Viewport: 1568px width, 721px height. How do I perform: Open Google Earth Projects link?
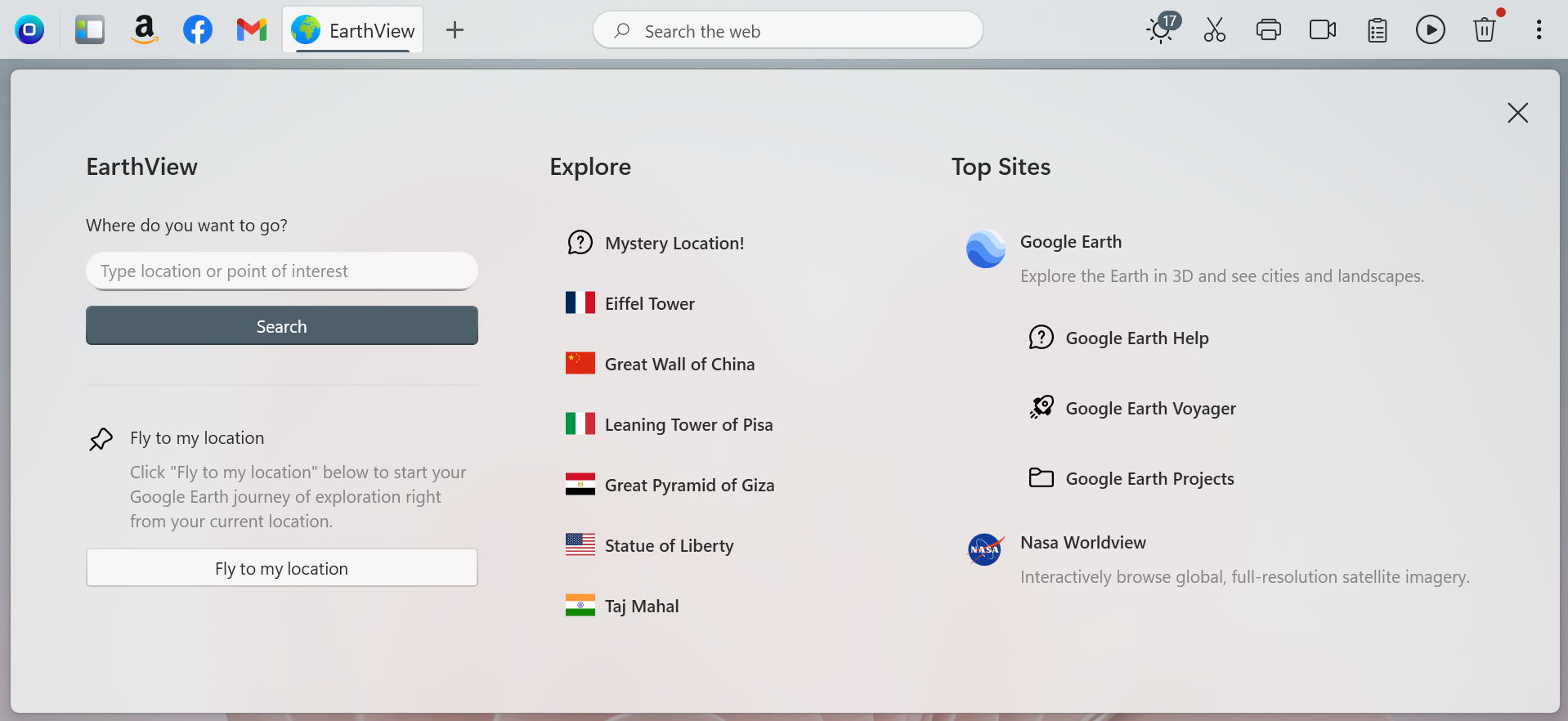click(x=1150, y=479)
